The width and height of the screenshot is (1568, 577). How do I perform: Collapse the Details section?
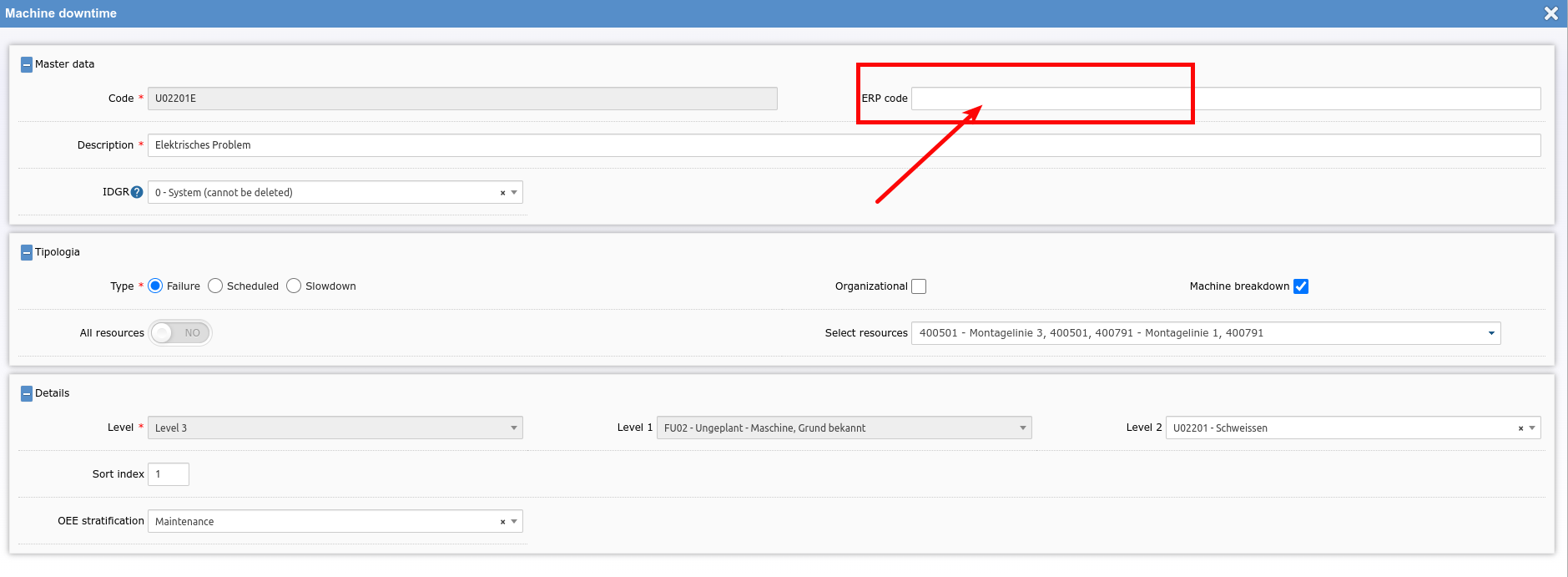27,393
